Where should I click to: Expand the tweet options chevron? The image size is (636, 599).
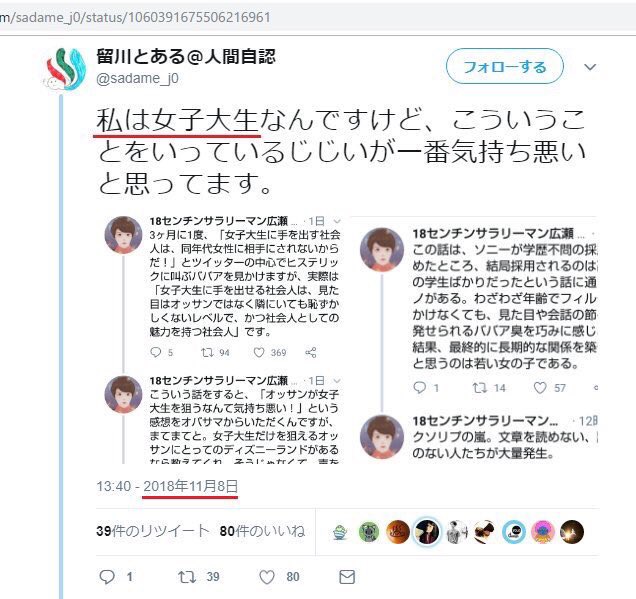590,67
